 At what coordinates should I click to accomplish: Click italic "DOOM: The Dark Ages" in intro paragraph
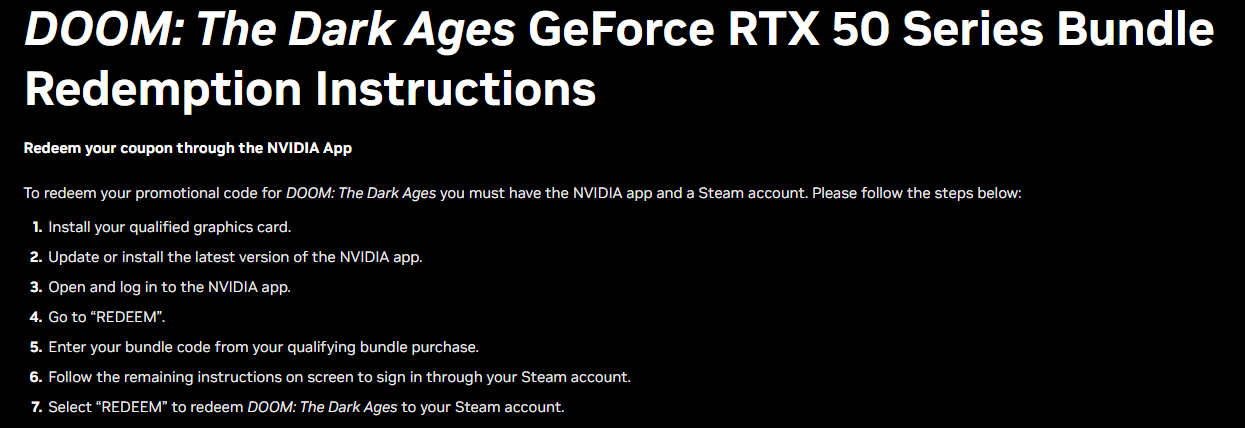[361, 193]
